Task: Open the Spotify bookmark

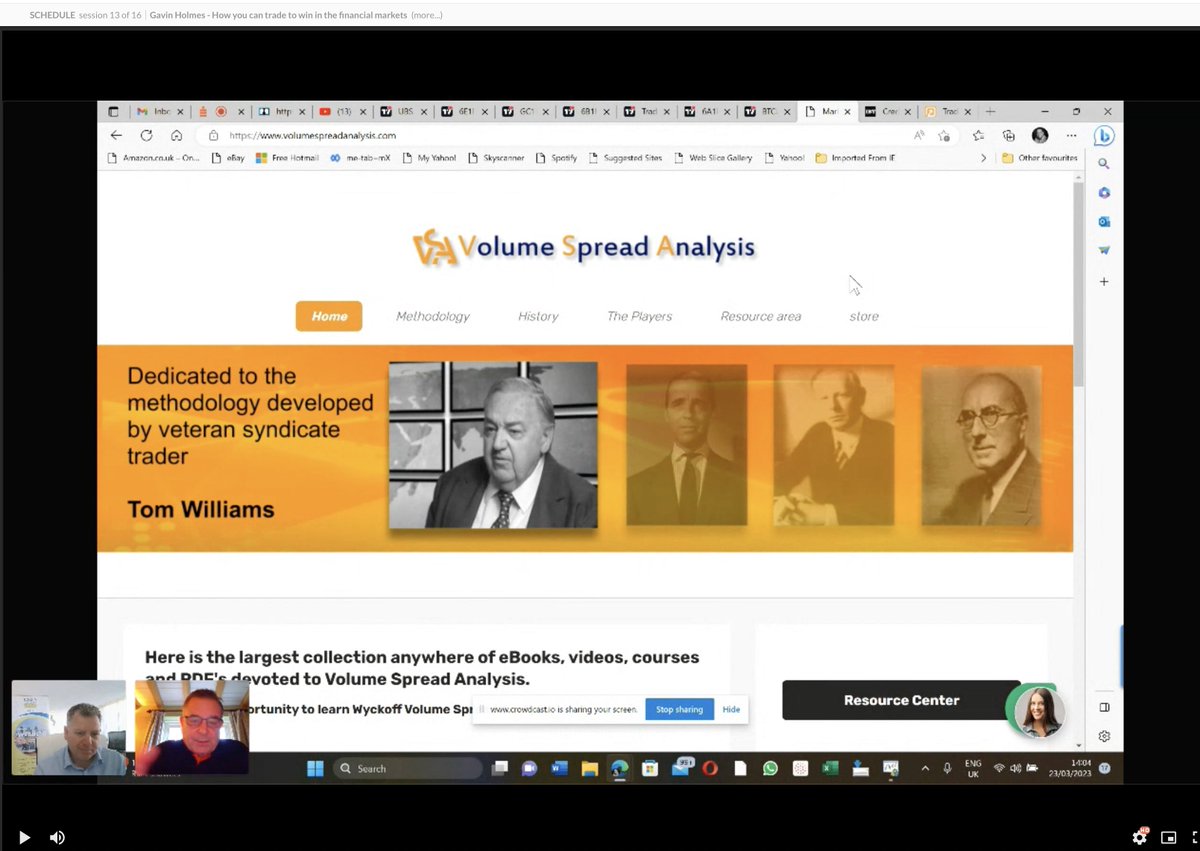Action: point(556,158)
